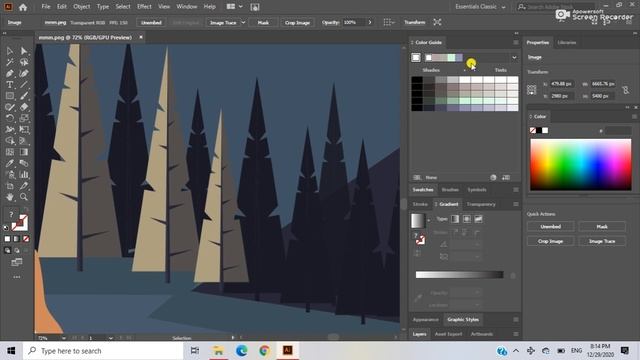
Task: Select the Free Transform tool
Action: (24, 130)
